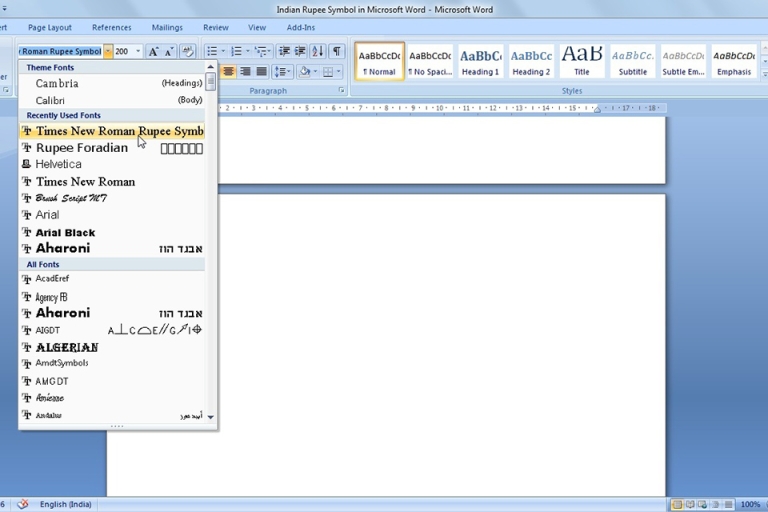768x512 pixels.
Task: Open the bullets dropdown arrow
Action: [x=223, y=51]
